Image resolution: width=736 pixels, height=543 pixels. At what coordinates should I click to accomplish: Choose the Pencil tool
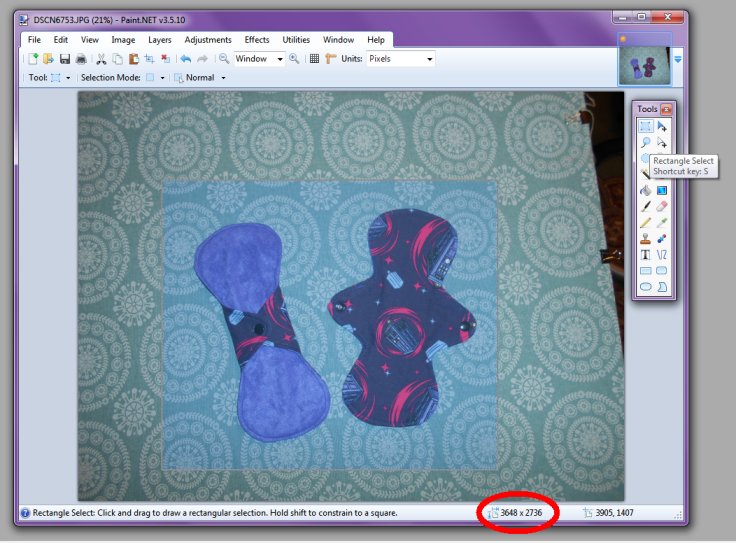pyautogui.click(x=645, y=222)
